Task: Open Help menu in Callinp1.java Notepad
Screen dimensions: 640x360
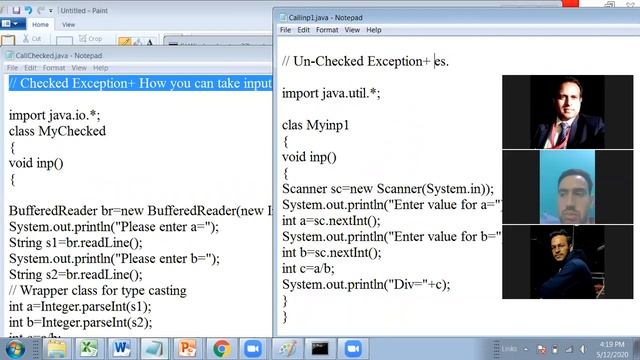Action: point(373,30)
